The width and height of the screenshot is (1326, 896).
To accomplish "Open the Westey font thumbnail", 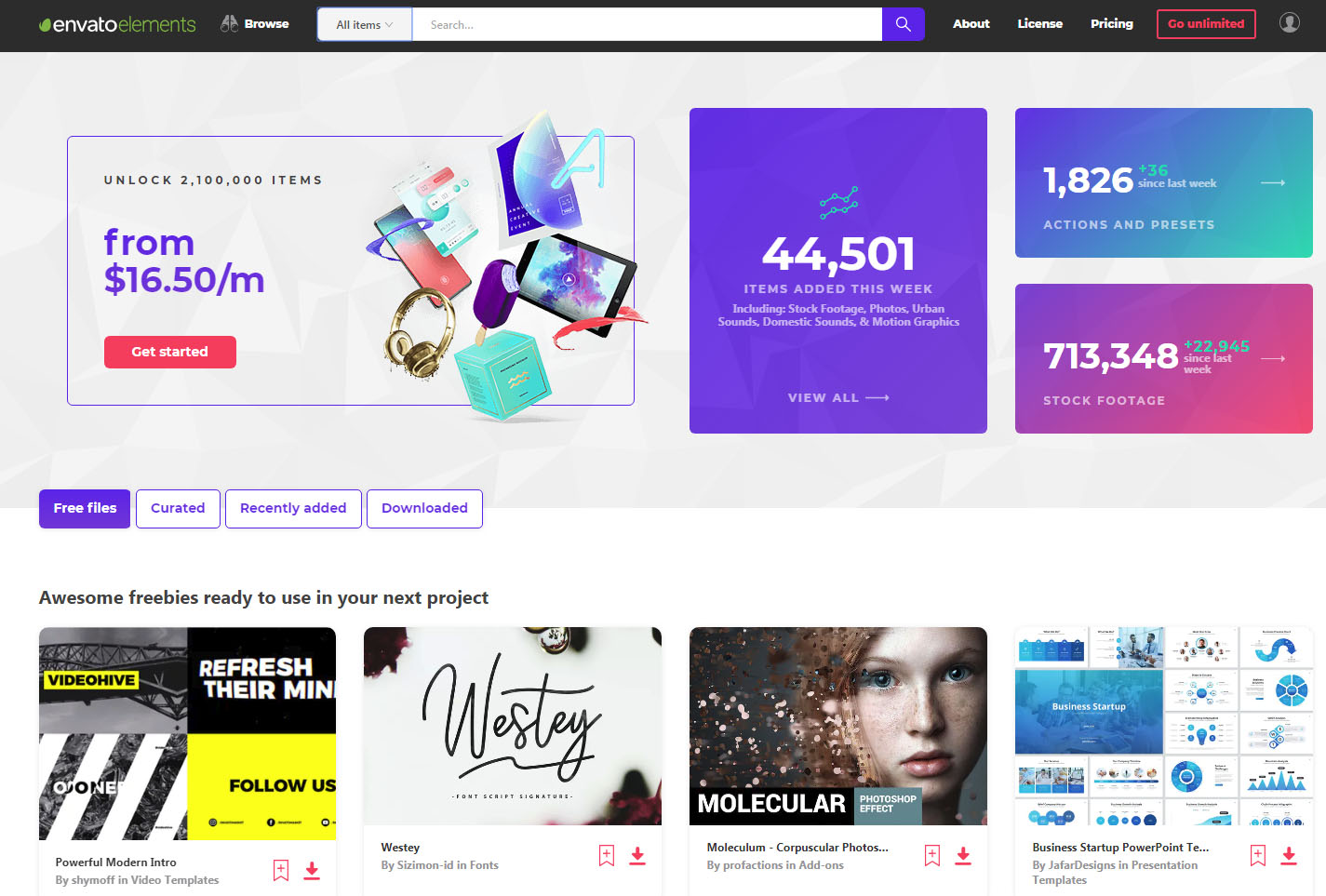I will click(x=513, y=726).
